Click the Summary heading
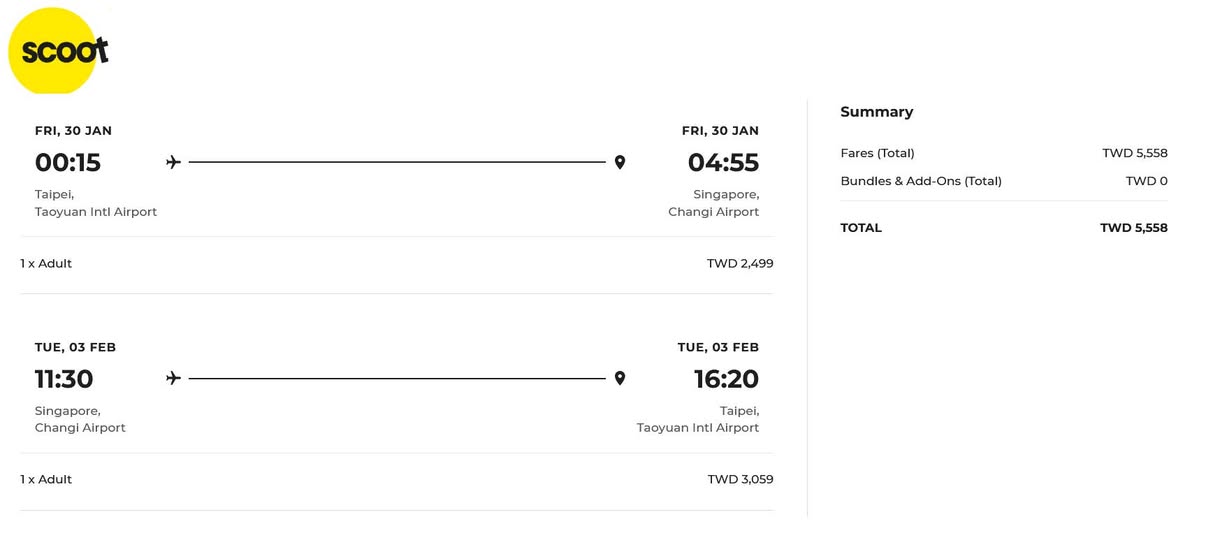This screenshot has height=540, width=1213. [x=876, y=112]
